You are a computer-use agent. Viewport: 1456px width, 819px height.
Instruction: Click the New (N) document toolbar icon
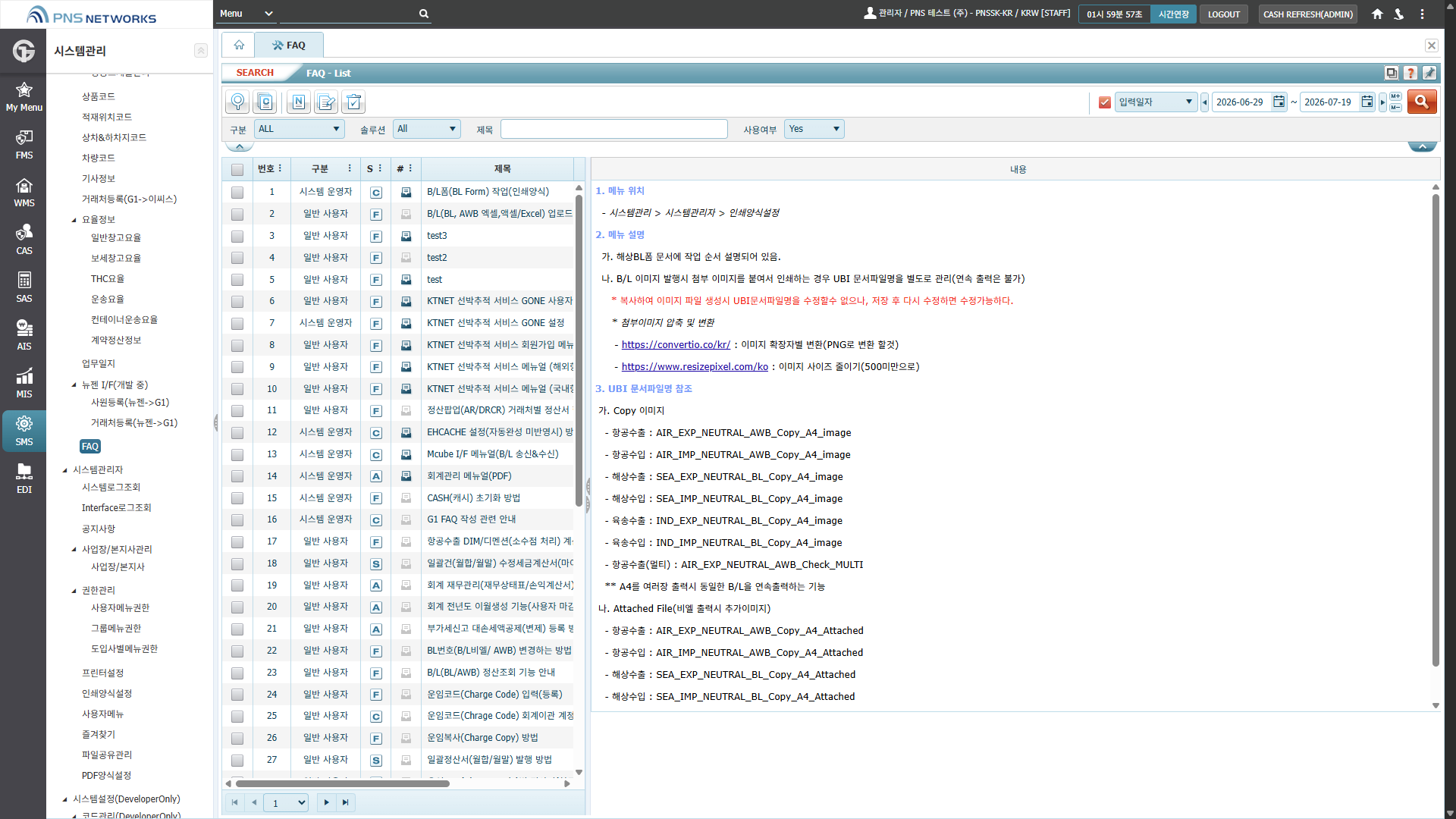click(x=299, y=102)
